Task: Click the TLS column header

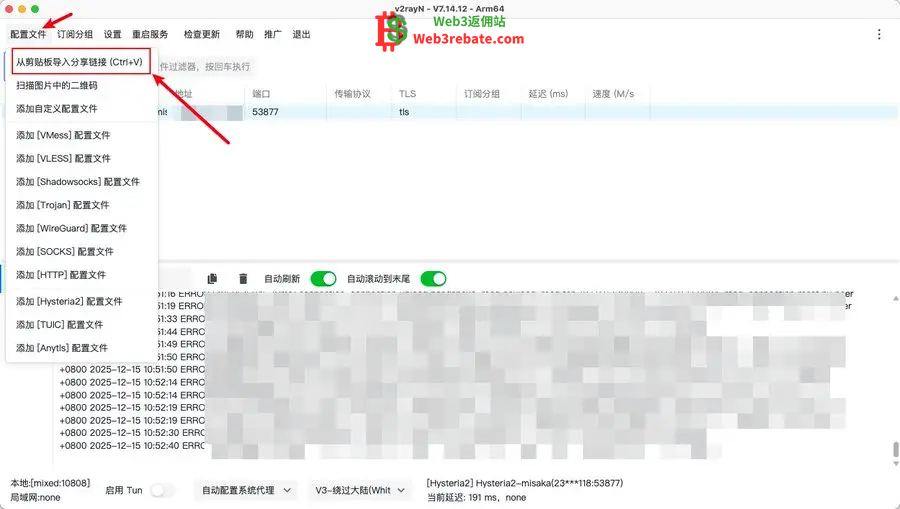Action: tap(424, 94)
